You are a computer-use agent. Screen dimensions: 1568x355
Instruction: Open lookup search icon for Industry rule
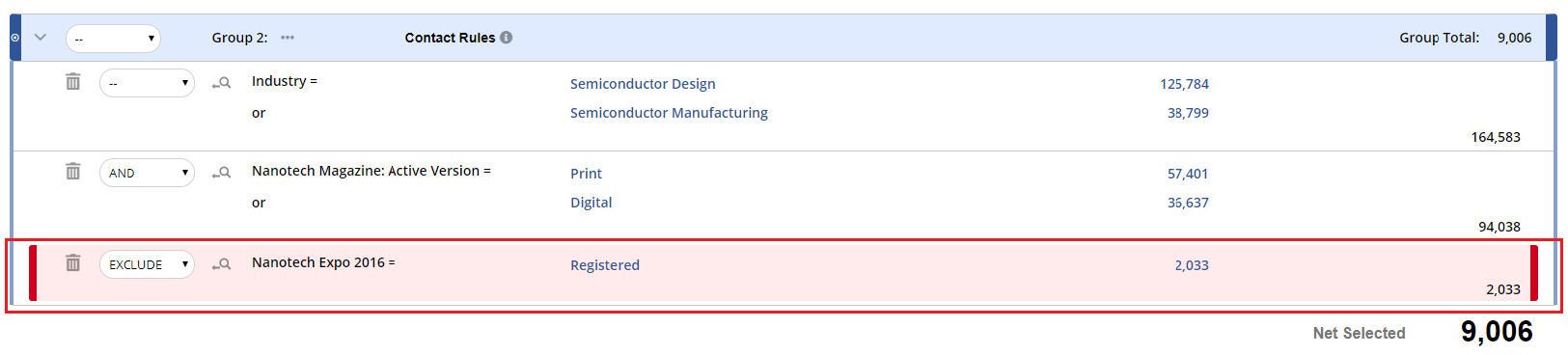pyautogui.click(x=222, y=83)
